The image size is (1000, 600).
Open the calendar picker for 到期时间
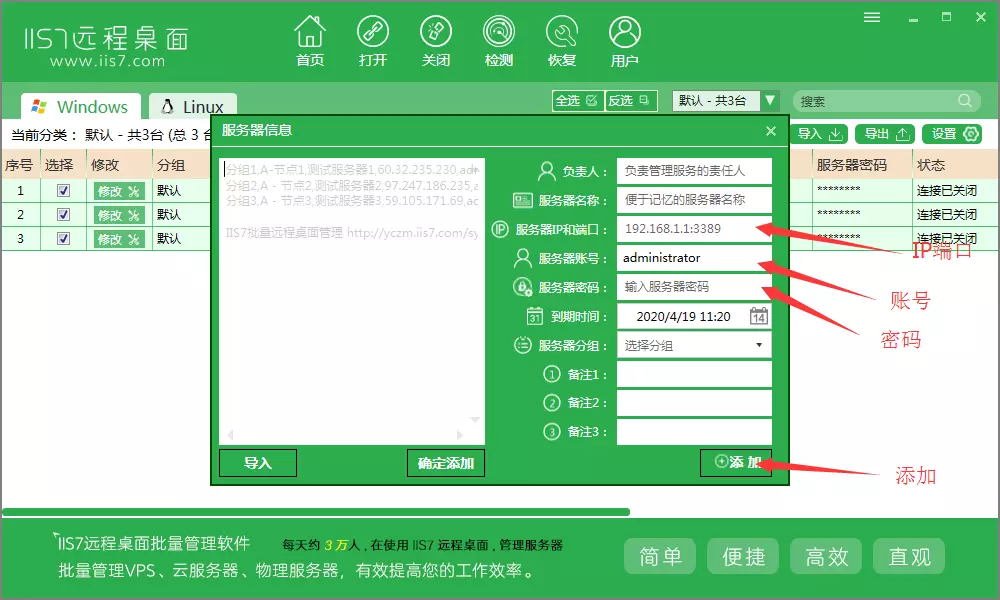point(758,316)
